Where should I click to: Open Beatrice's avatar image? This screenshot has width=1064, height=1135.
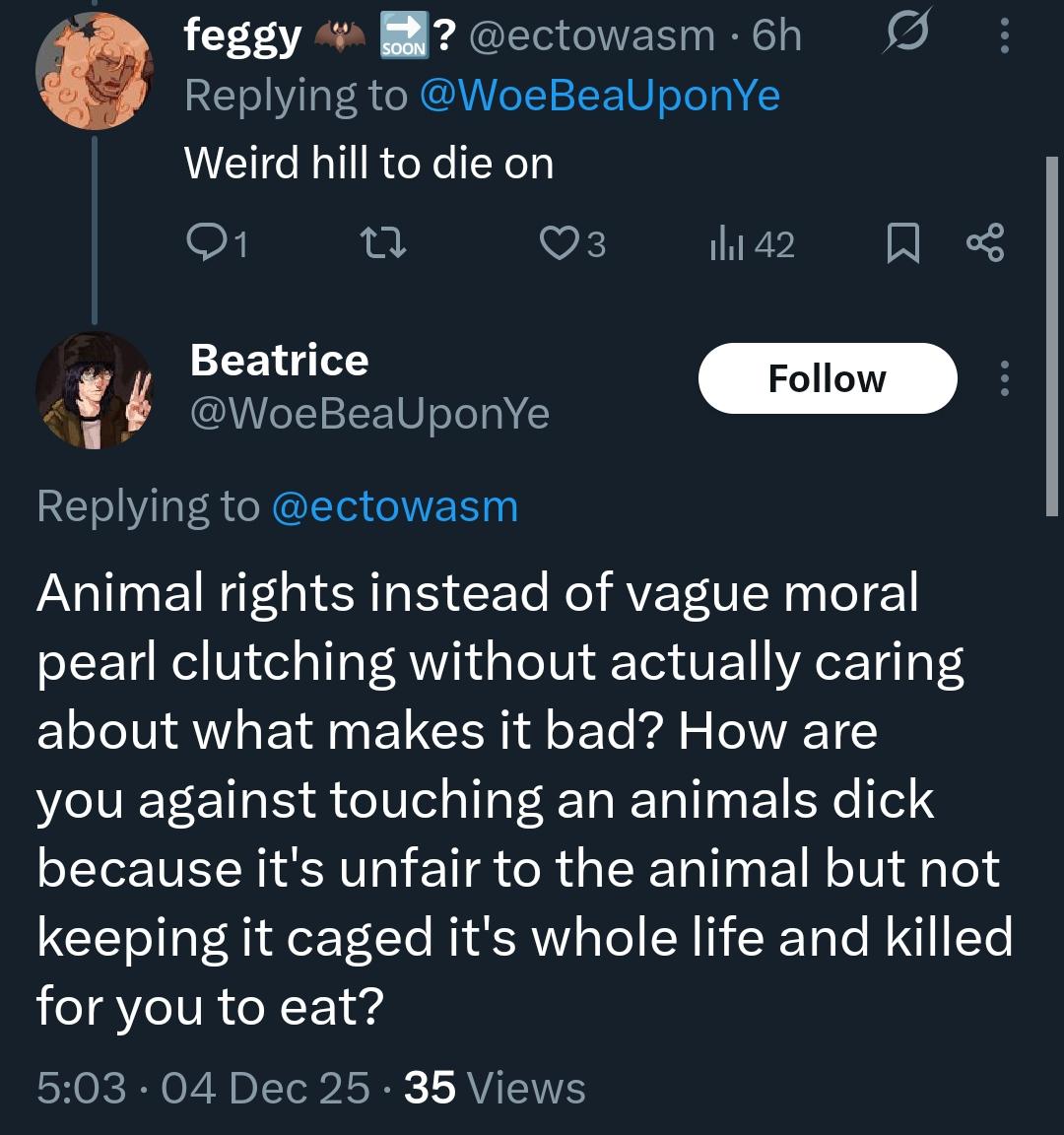pos(94,390)
